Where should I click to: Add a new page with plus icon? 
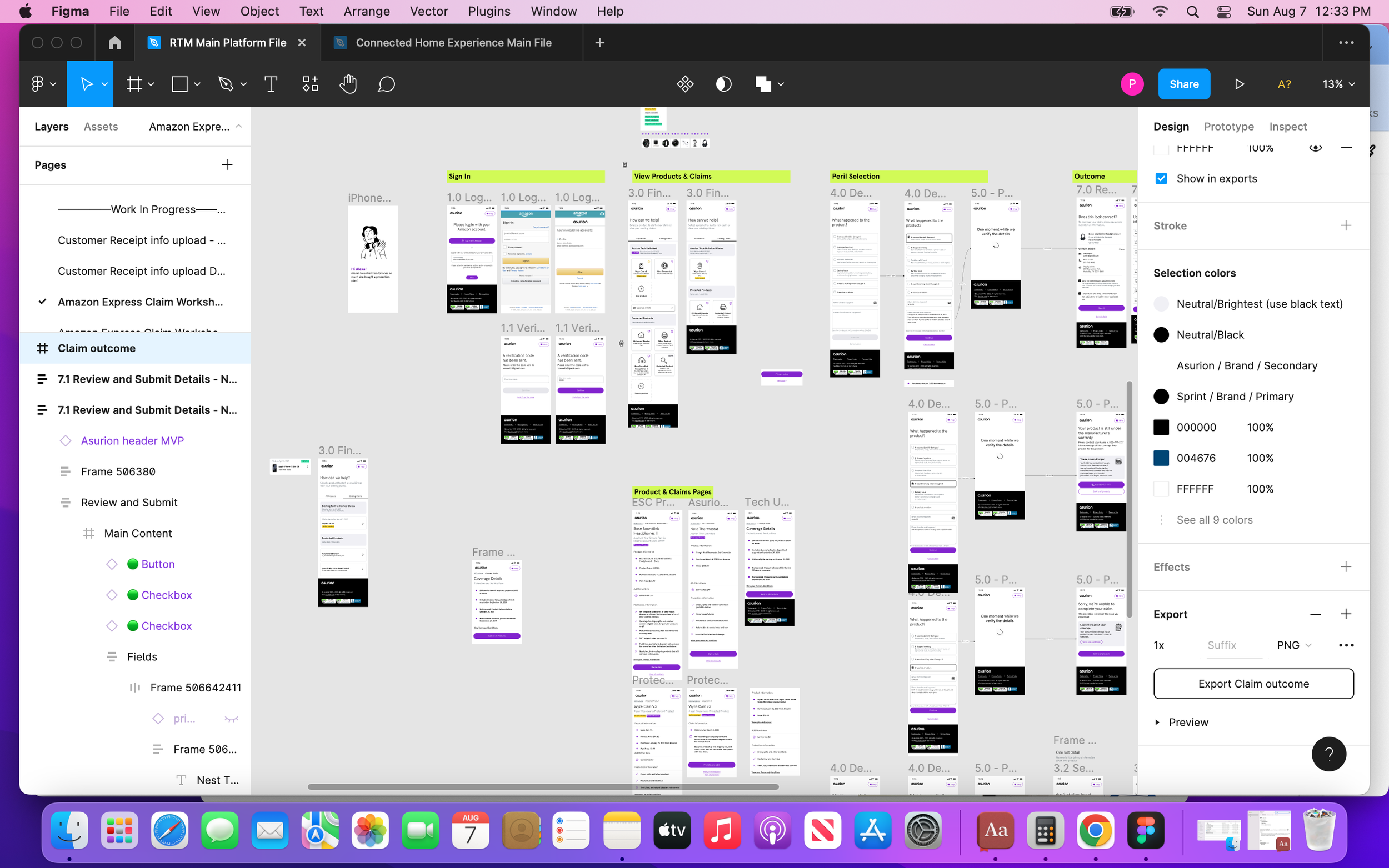click(227, 165)
